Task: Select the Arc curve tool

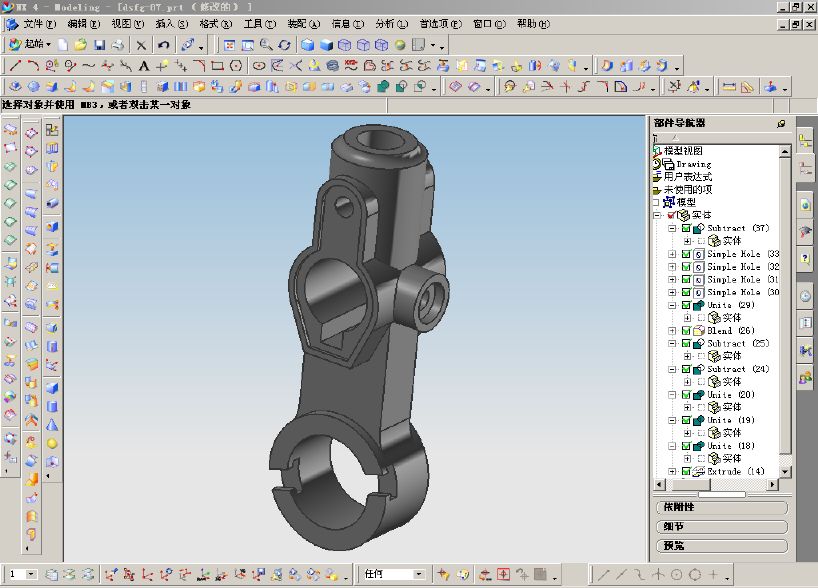Action: click(x=33, y=66)
